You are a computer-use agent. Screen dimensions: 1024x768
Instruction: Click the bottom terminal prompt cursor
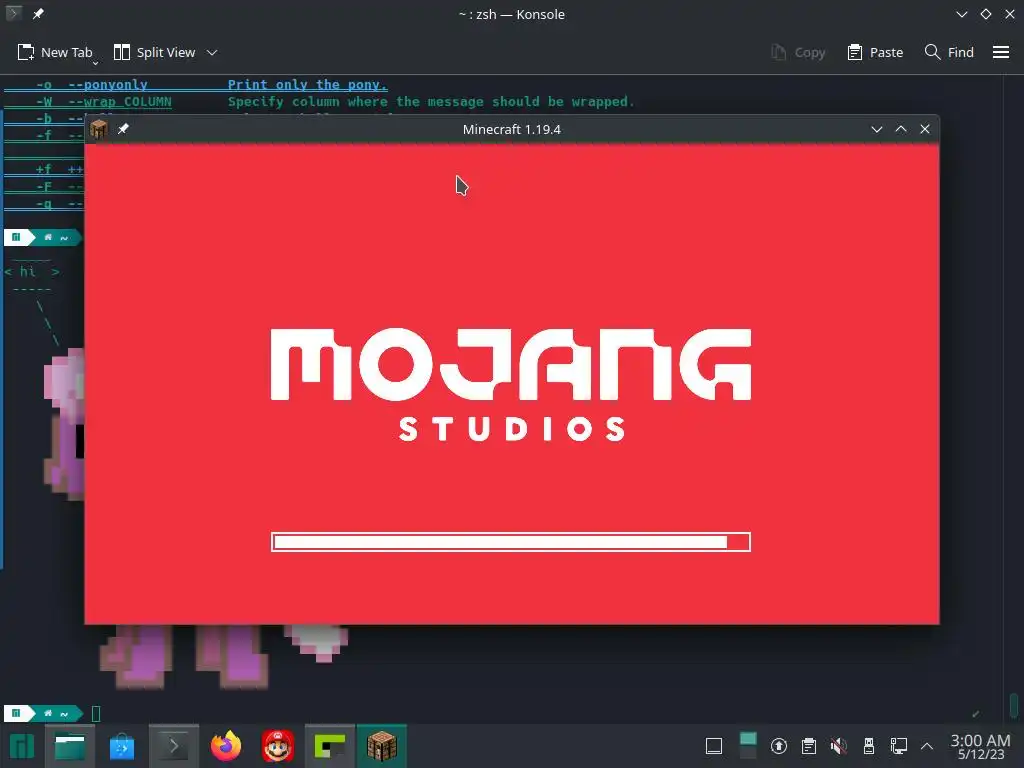(96, 714)
